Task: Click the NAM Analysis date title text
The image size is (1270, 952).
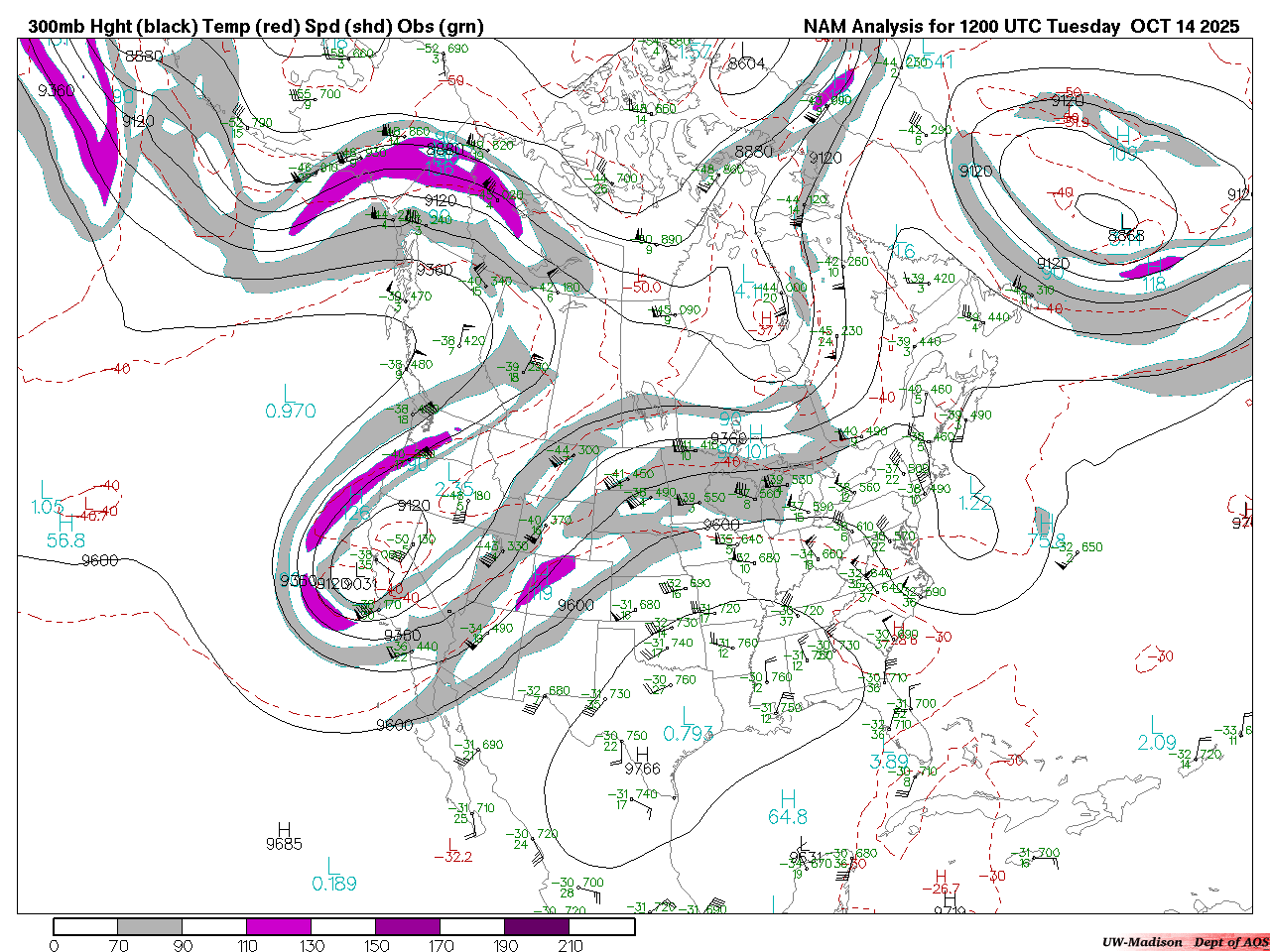Action: pos(1021,27)
